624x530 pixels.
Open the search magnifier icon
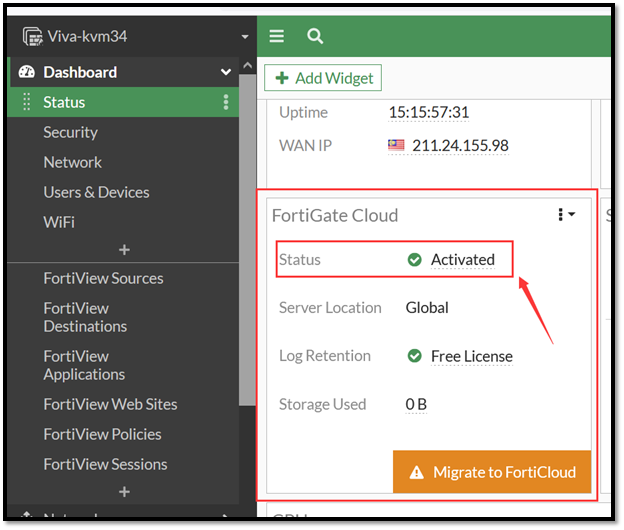pos(315,36)
